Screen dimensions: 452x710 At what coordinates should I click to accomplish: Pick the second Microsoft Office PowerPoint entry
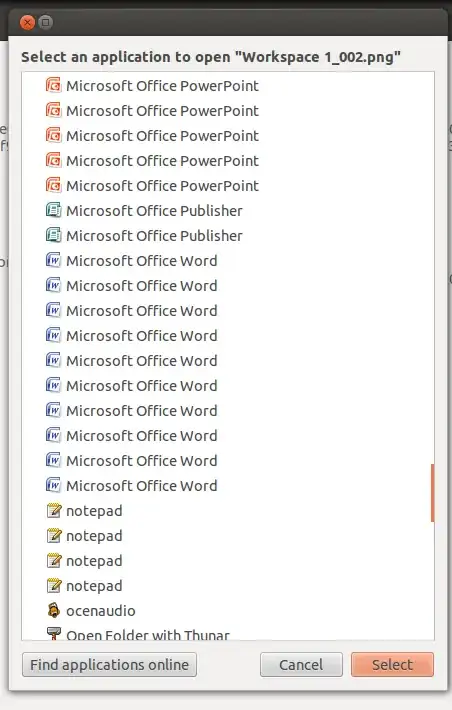[x=228, y=110]
